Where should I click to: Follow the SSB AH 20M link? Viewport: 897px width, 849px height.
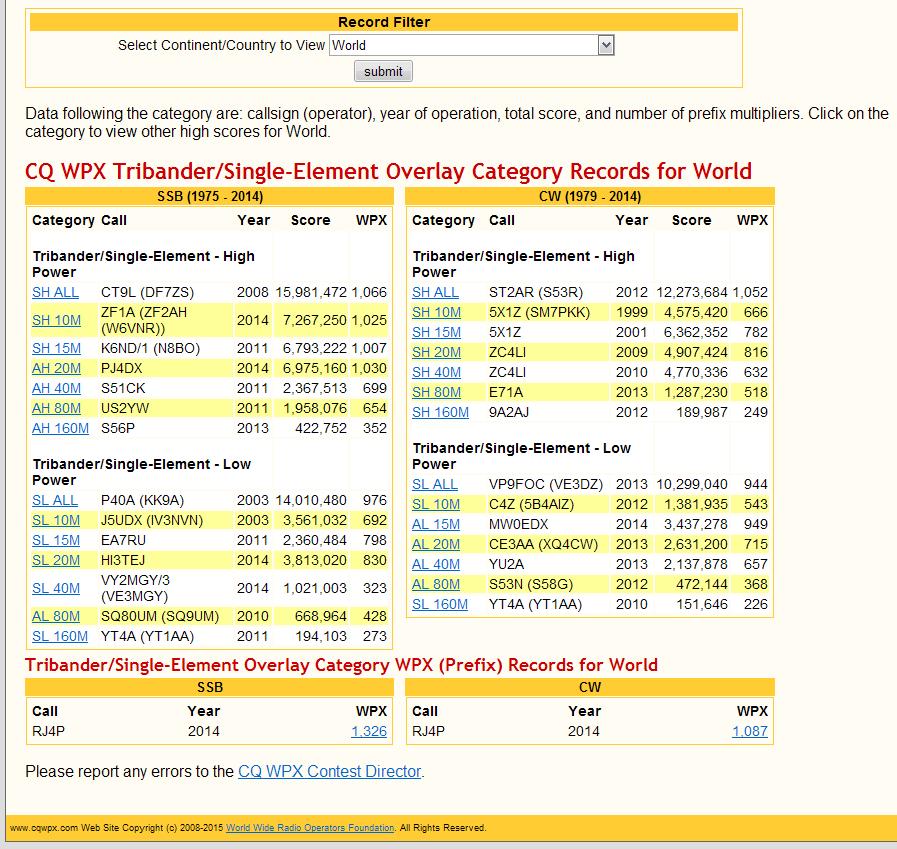click(56, 368)
